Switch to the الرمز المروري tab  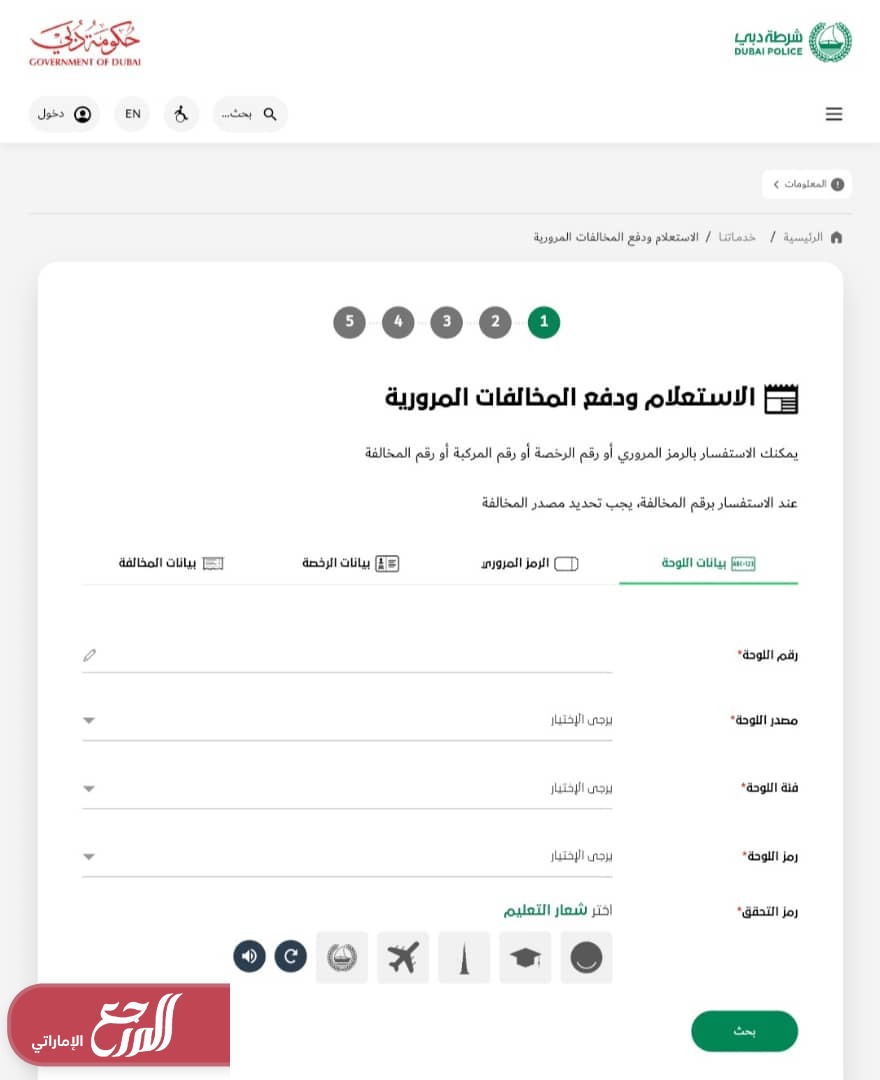coord(529,563)
